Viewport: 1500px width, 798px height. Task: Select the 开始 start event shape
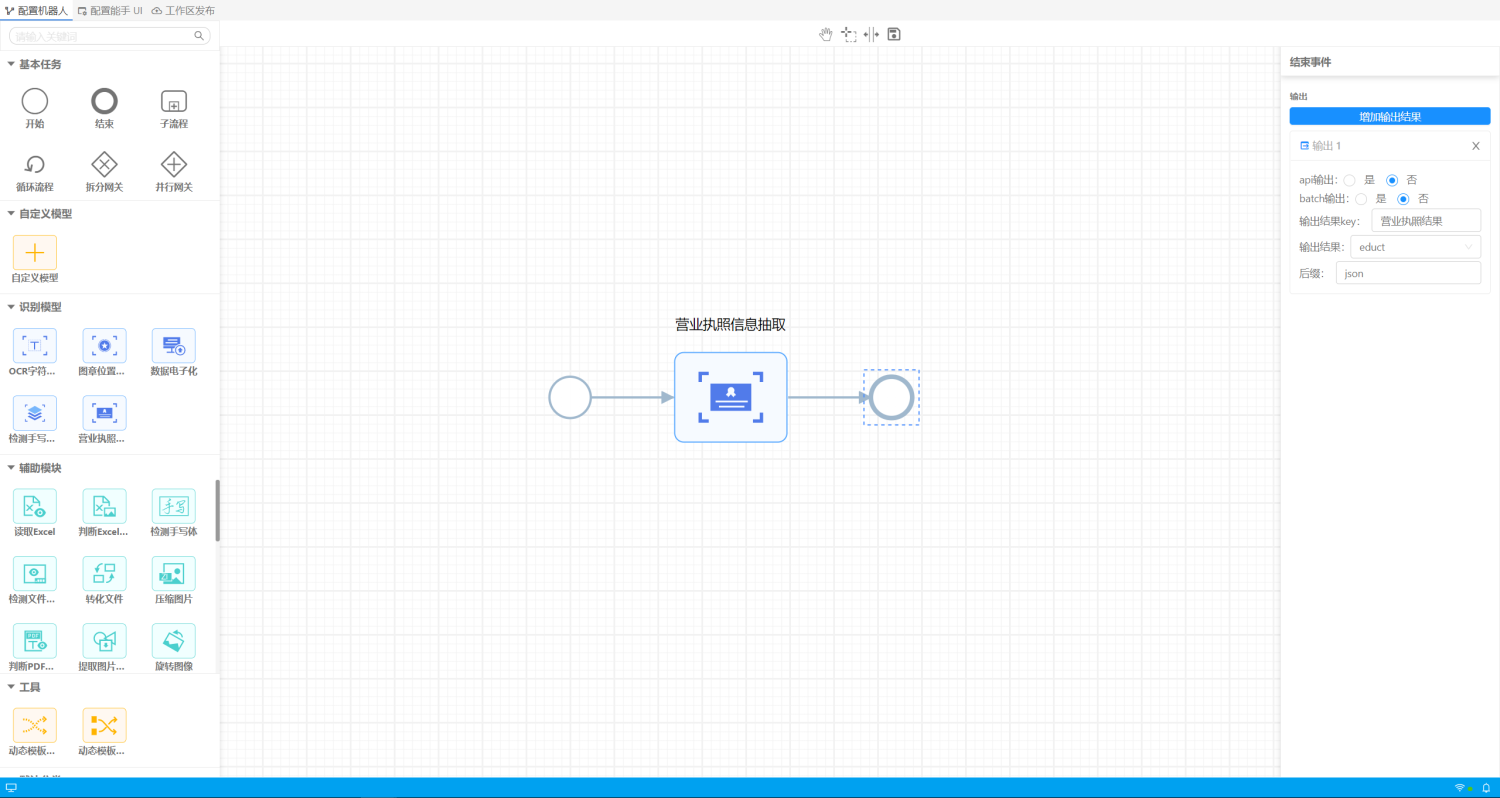pyautogui.click(x=35, y=101)
